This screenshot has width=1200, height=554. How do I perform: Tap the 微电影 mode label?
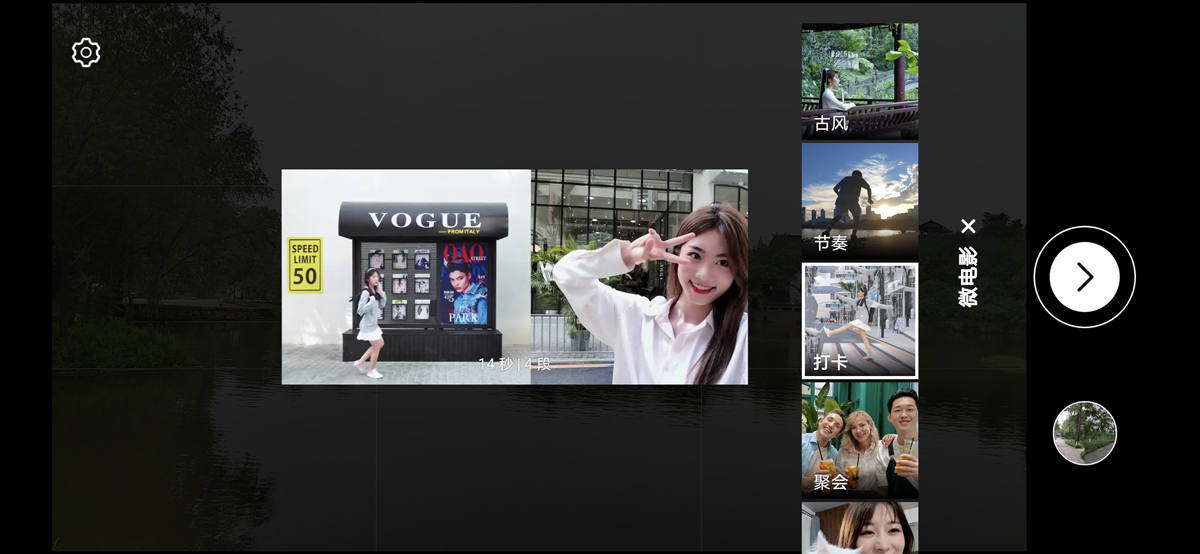coord(968,277)
